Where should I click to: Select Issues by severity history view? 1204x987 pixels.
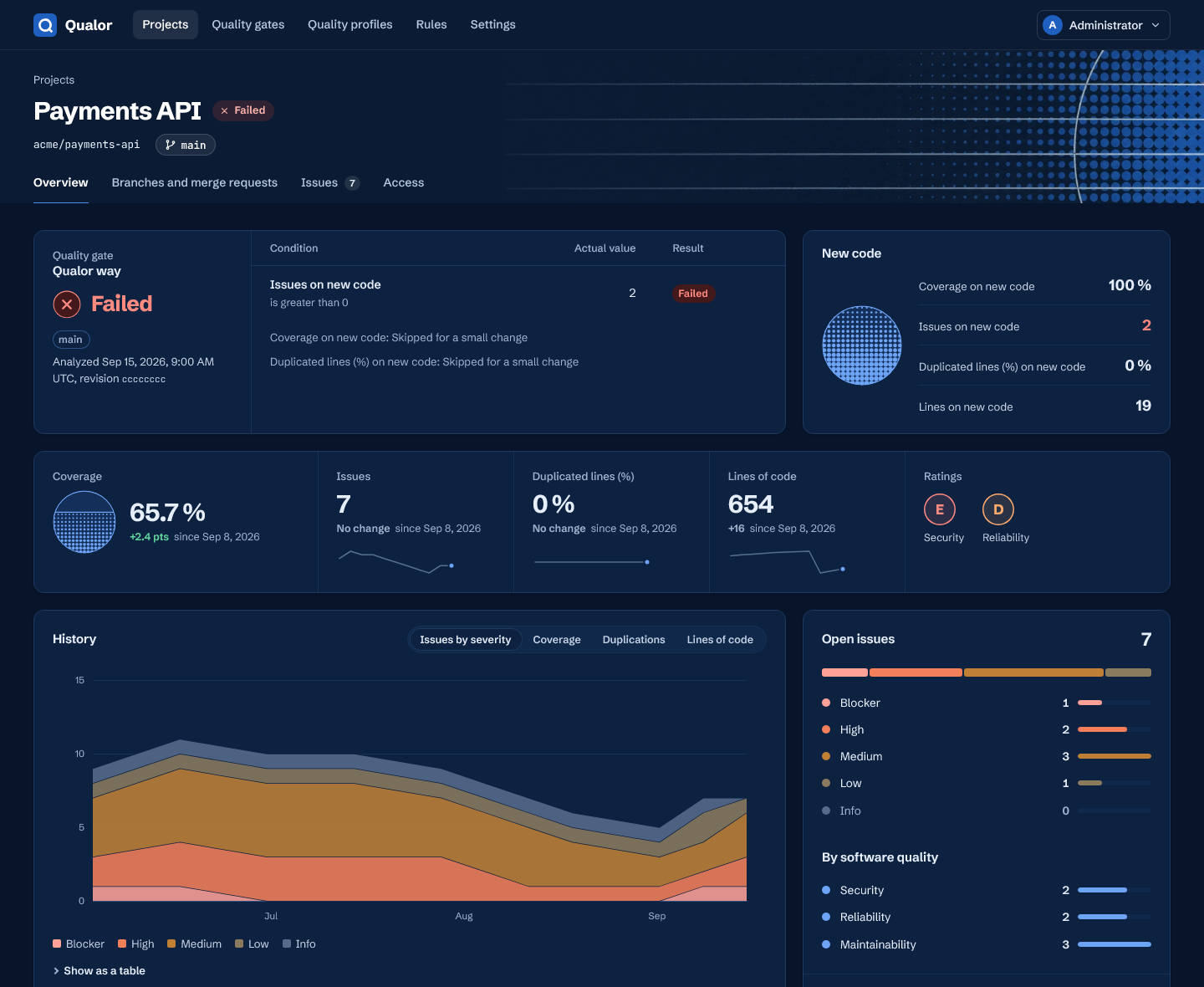click(466, 640)
